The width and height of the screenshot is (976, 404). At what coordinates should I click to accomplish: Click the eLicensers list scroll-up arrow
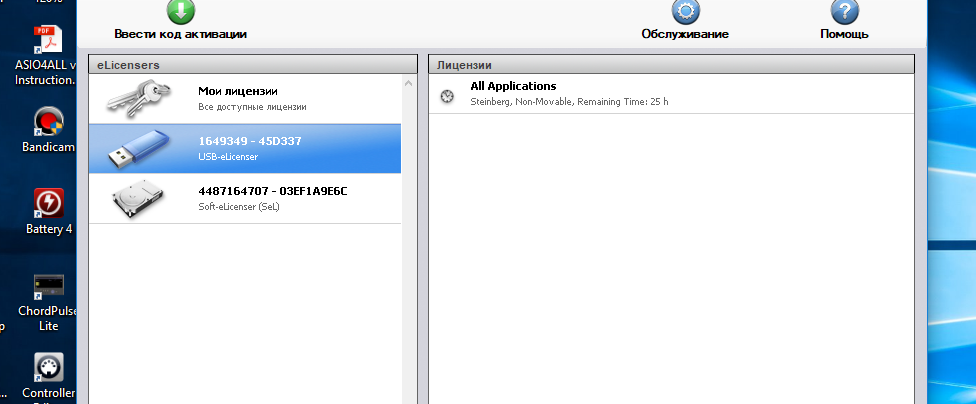pos(409,83)
